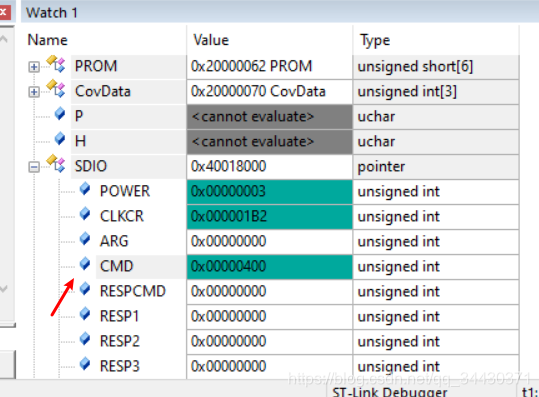Click type unsigned int[3]

(x=436, y=91)
